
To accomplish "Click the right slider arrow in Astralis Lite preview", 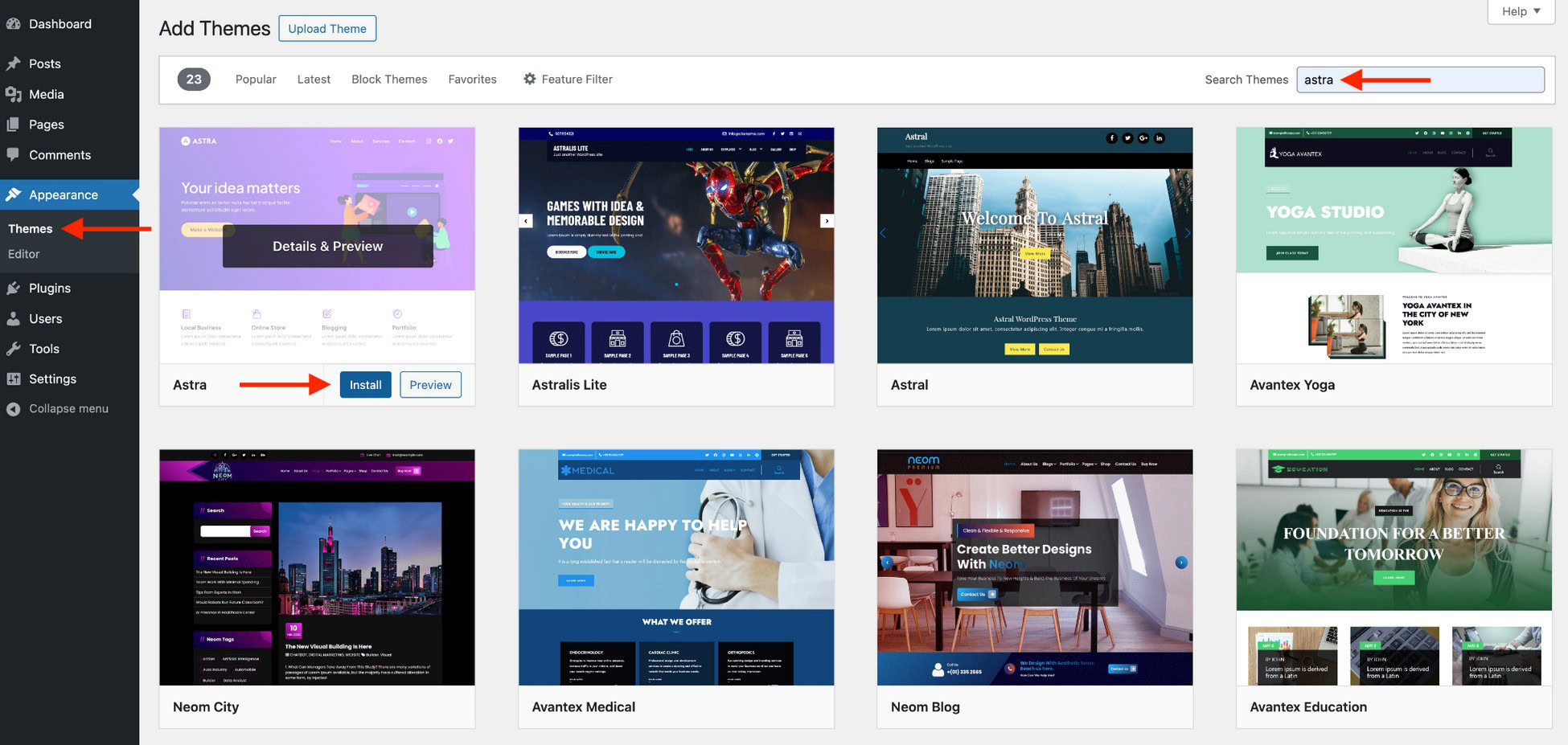I will (827, 221).
